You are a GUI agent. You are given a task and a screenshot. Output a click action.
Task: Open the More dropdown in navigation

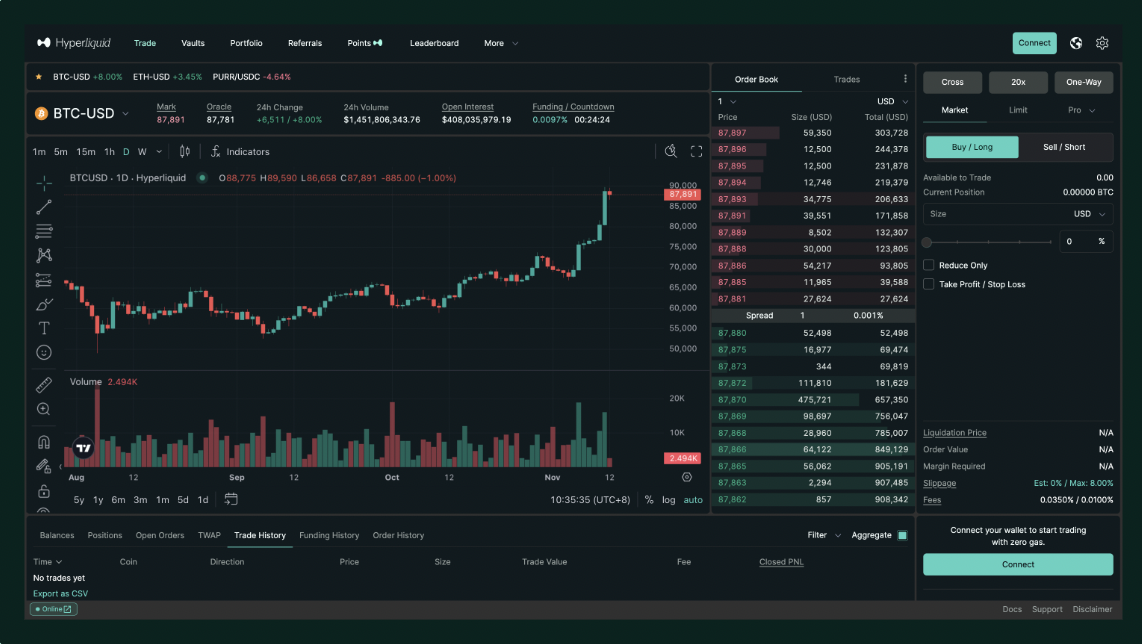point(501,43)
